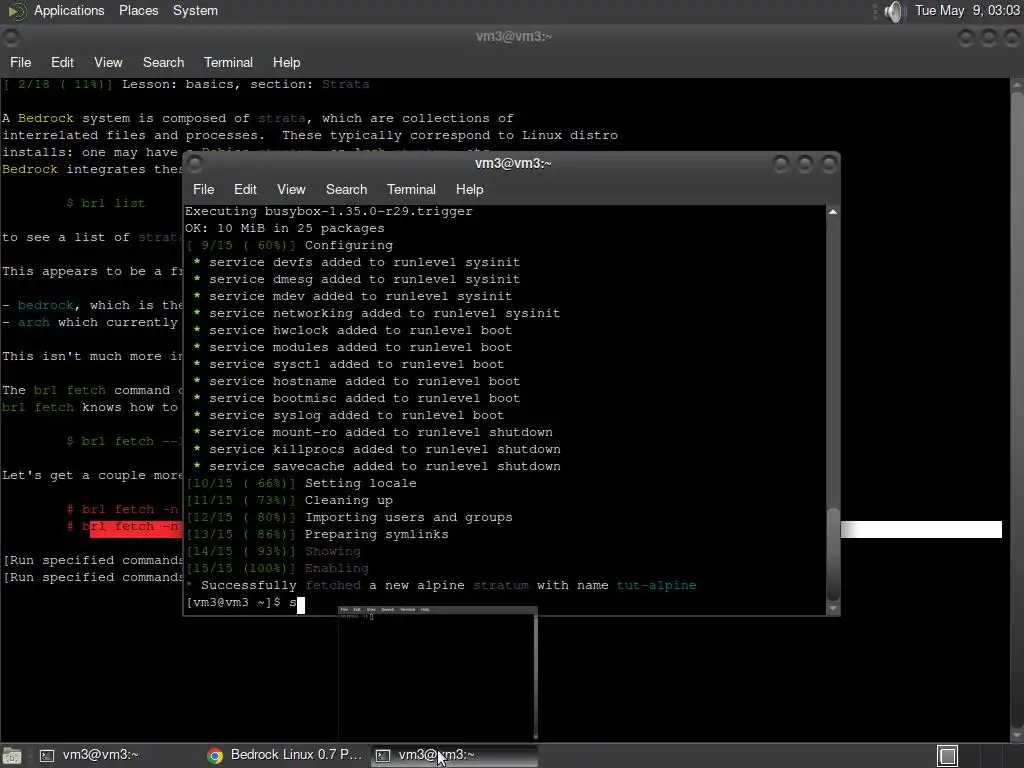The image size is (1024, 768).
Task: Click the scroll-up arrow in the front terminal scrollbar
Action: pos(833,212)
